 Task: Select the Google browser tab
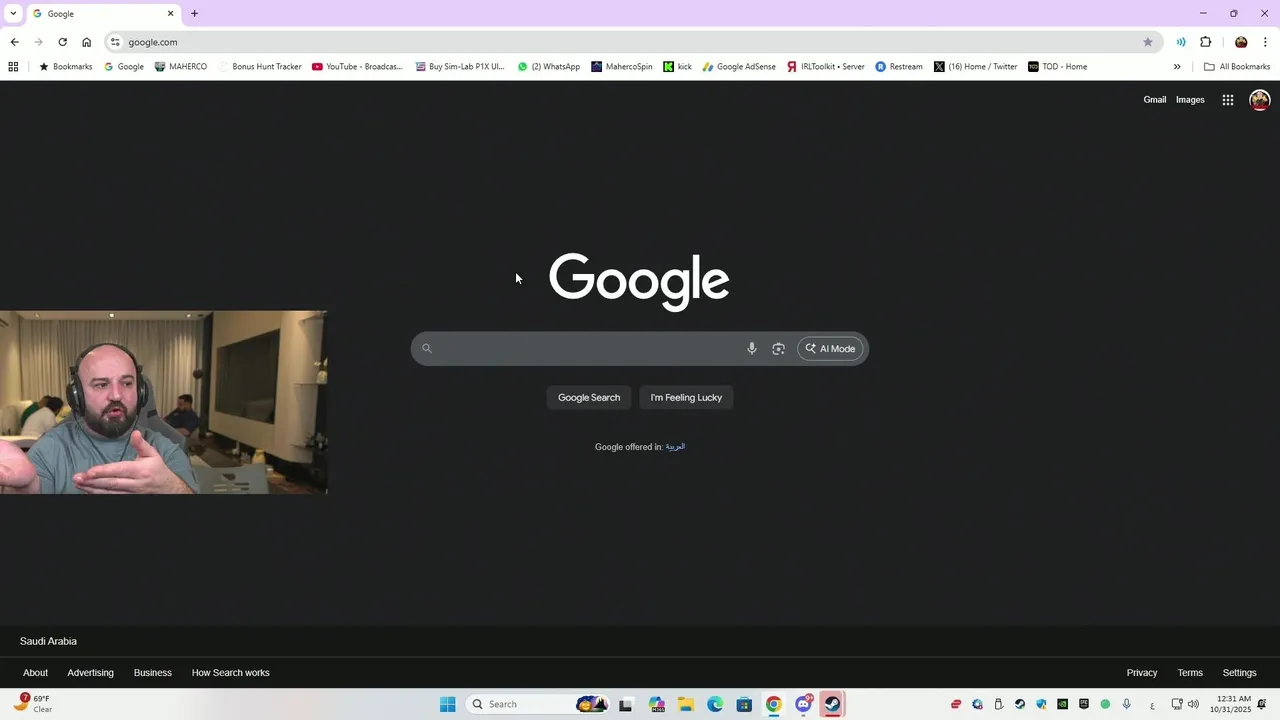[103, 14]
